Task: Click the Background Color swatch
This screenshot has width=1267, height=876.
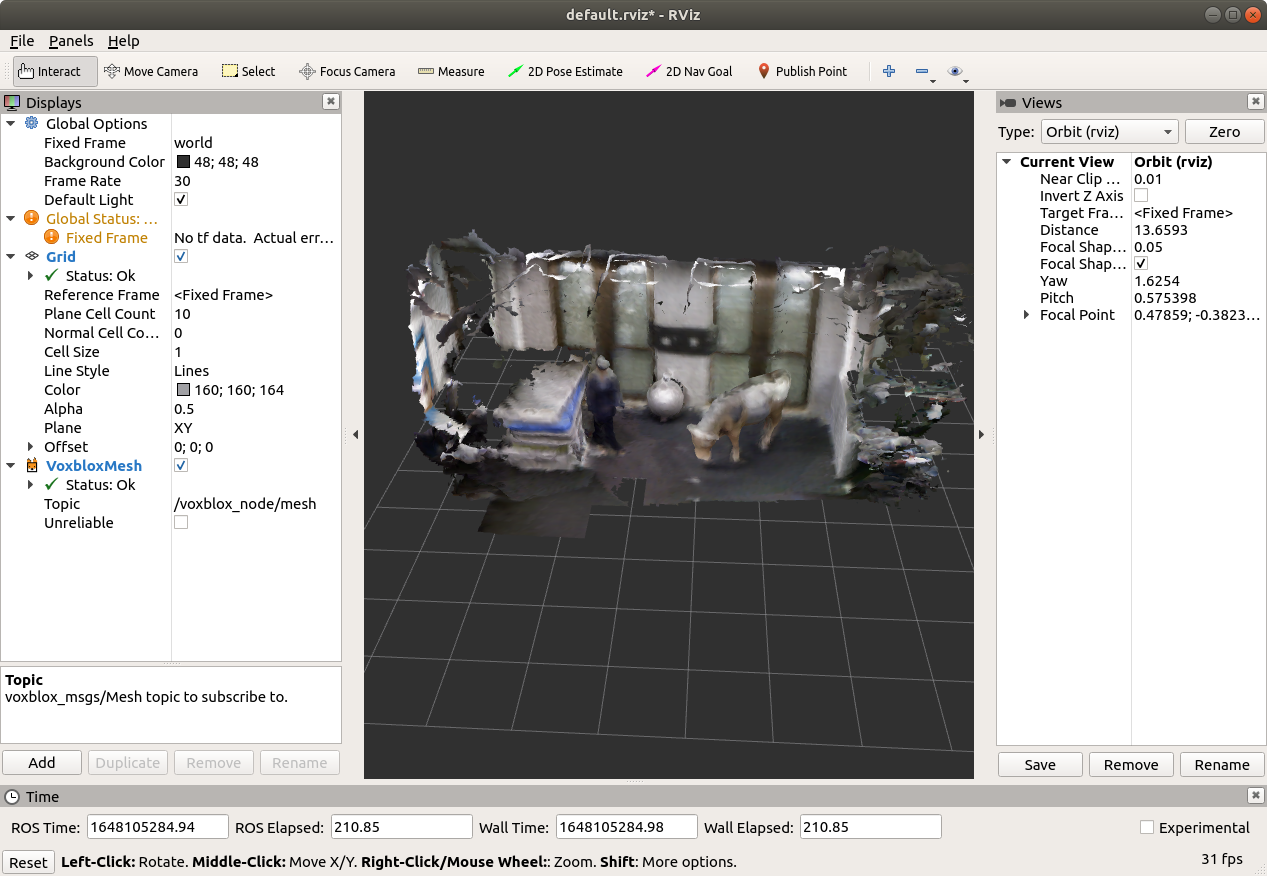Action: (x=184, y=161)
